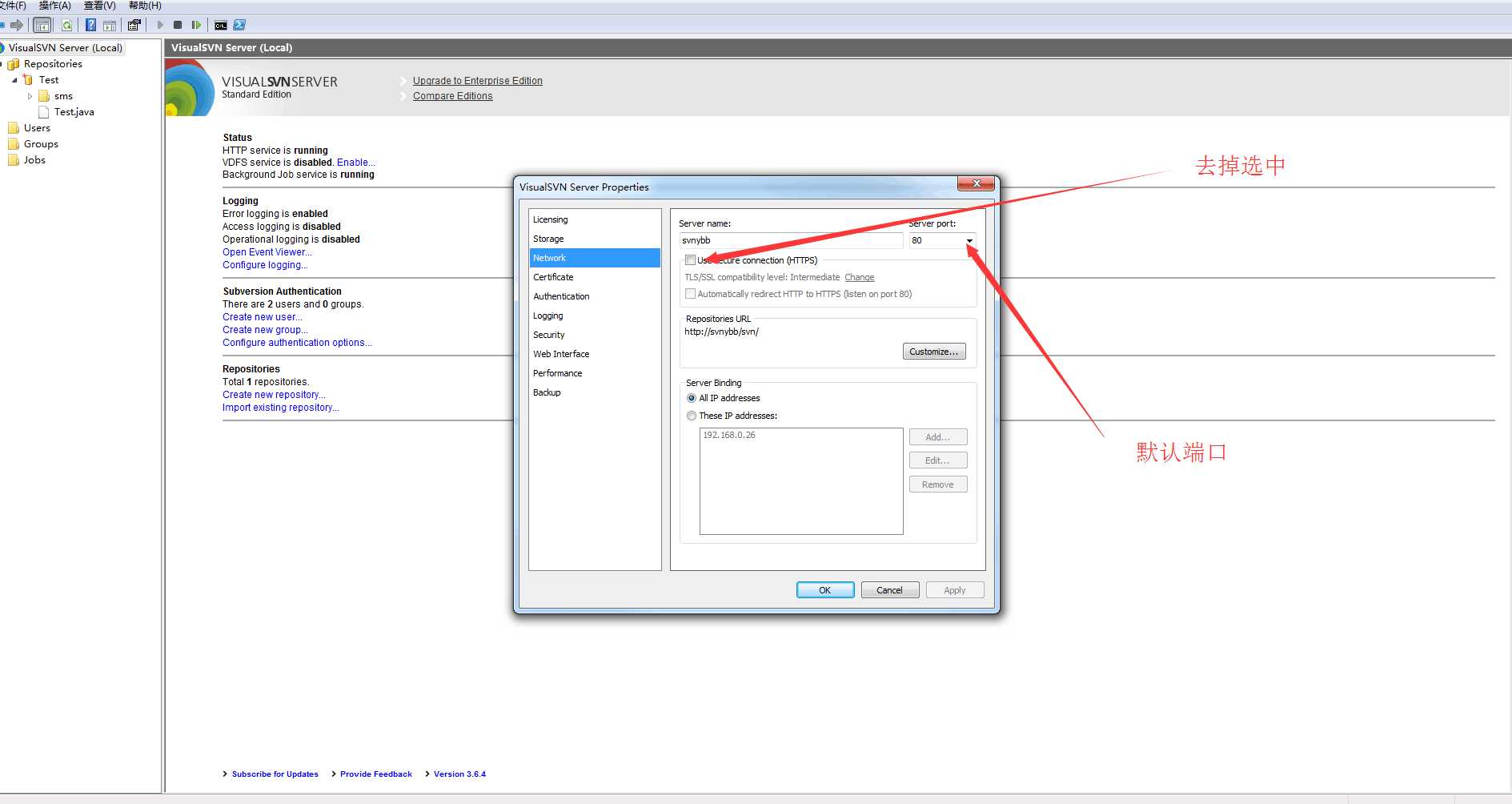Open the Compare Editions link

point(453,96)
